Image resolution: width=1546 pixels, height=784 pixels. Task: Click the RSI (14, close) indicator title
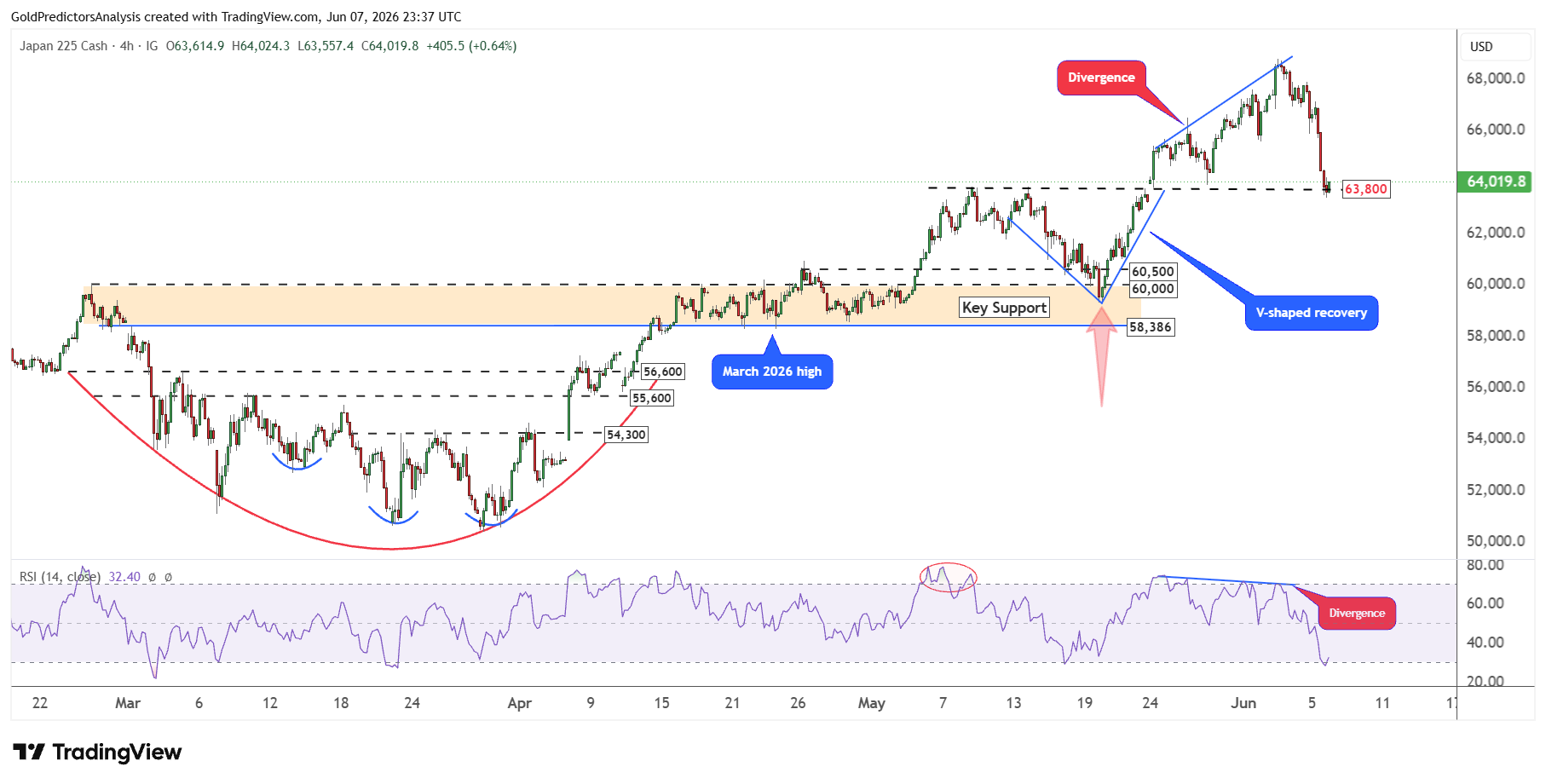tap(60, 577)
